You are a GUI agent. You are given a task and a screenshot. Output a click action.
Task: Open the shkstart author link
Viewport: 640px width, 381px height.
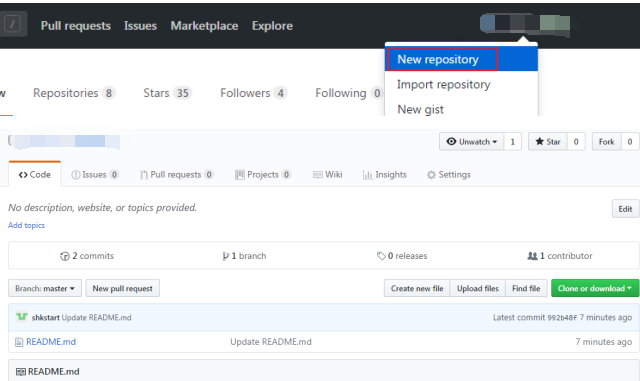(46, 317)
